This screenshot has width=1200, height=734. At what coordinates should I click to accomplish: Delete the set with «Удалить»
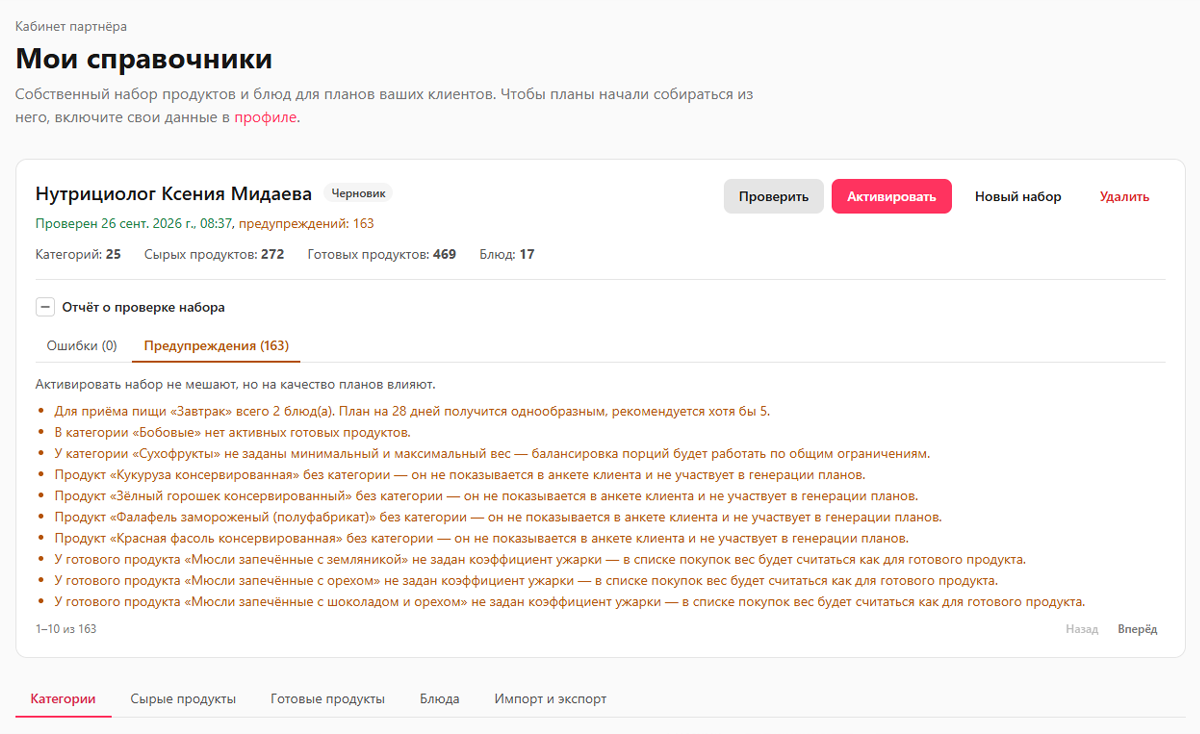click(x=1125, y=197)
